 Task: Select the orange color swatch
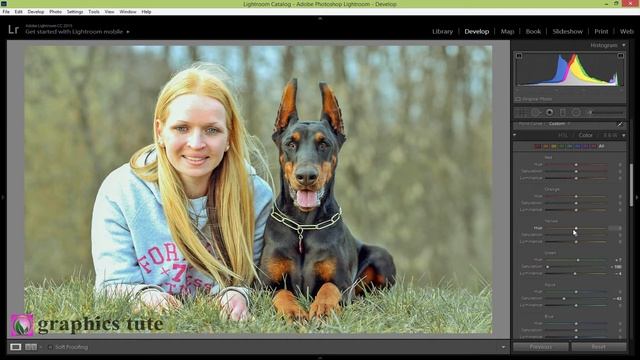point(546,146)
